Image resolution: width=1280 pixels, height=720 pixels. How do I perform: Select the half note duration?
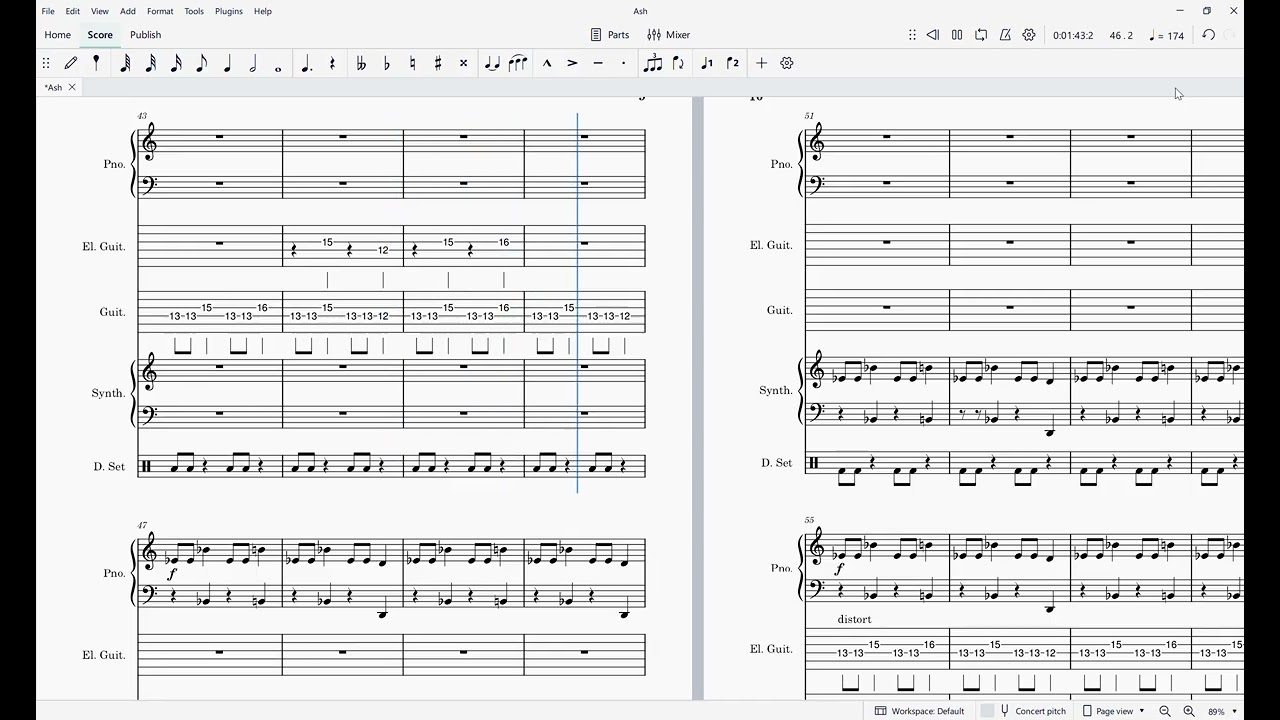click(252, 63)
